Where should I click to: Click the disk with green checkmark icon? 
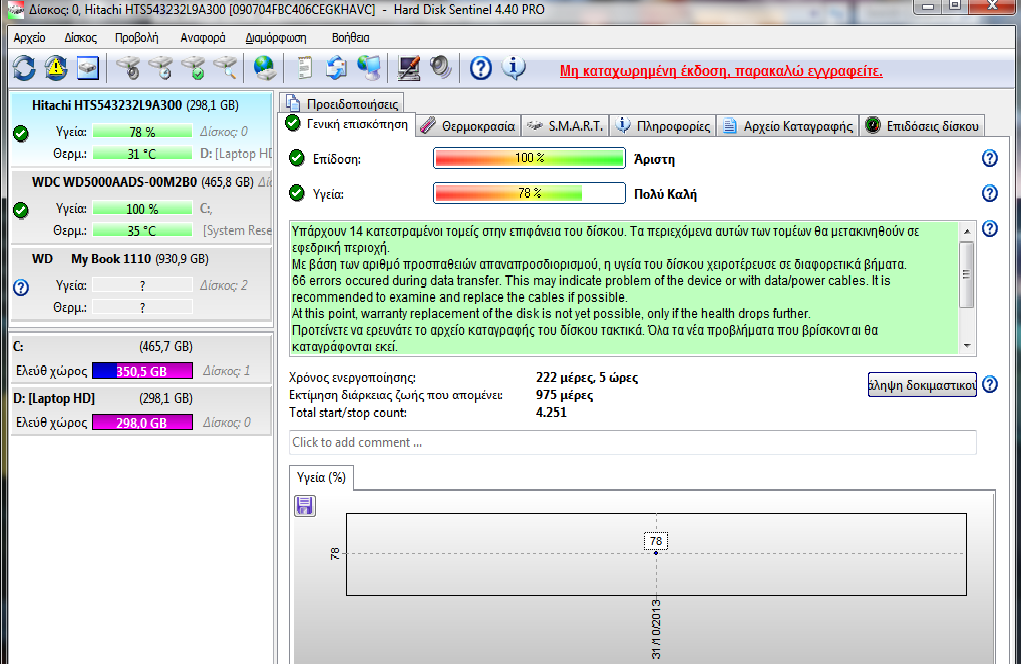tap(193, 68)
